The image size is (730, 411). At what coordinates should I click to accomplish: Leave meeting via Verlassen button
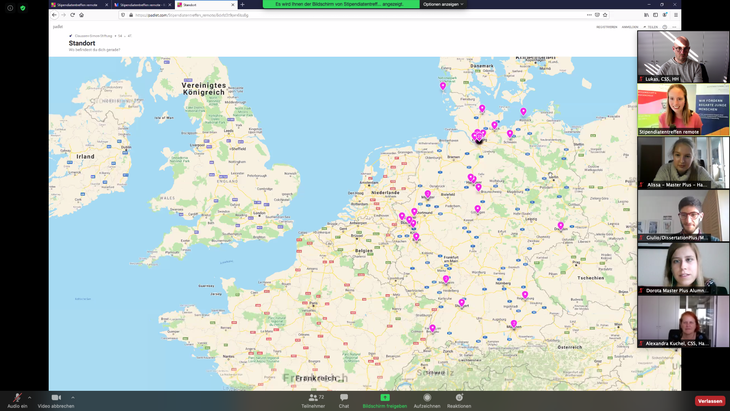coord(710,401)
